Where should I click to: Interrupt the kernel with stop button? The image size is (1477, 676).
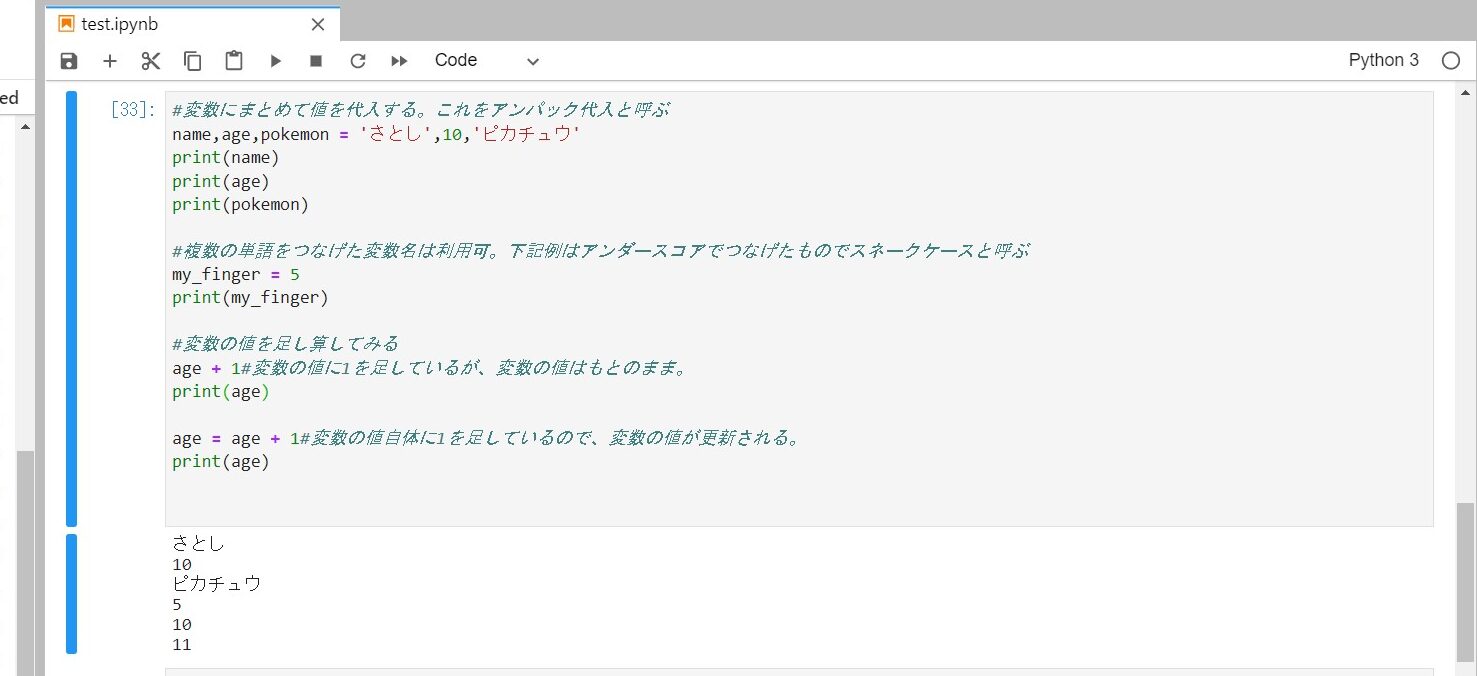[x=316, y=61]
